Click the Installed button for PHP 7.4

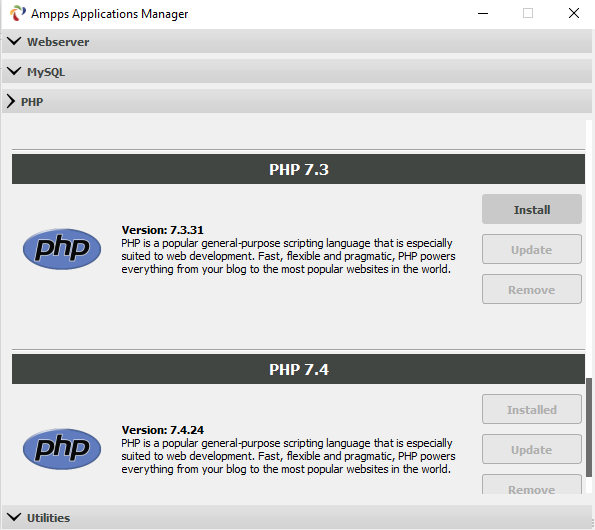[532, 409]
